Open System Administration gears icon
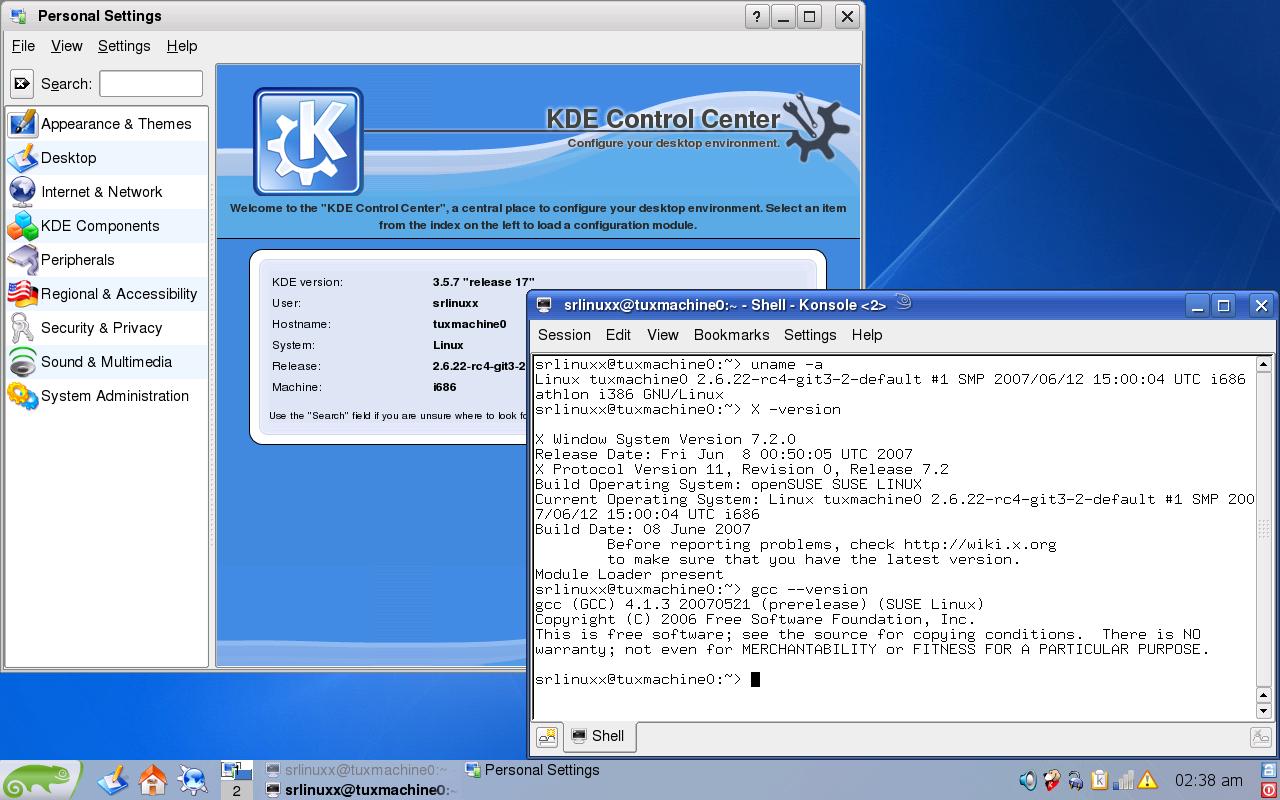The width and height of the screenshot is (1280, 800). (22, 396)
